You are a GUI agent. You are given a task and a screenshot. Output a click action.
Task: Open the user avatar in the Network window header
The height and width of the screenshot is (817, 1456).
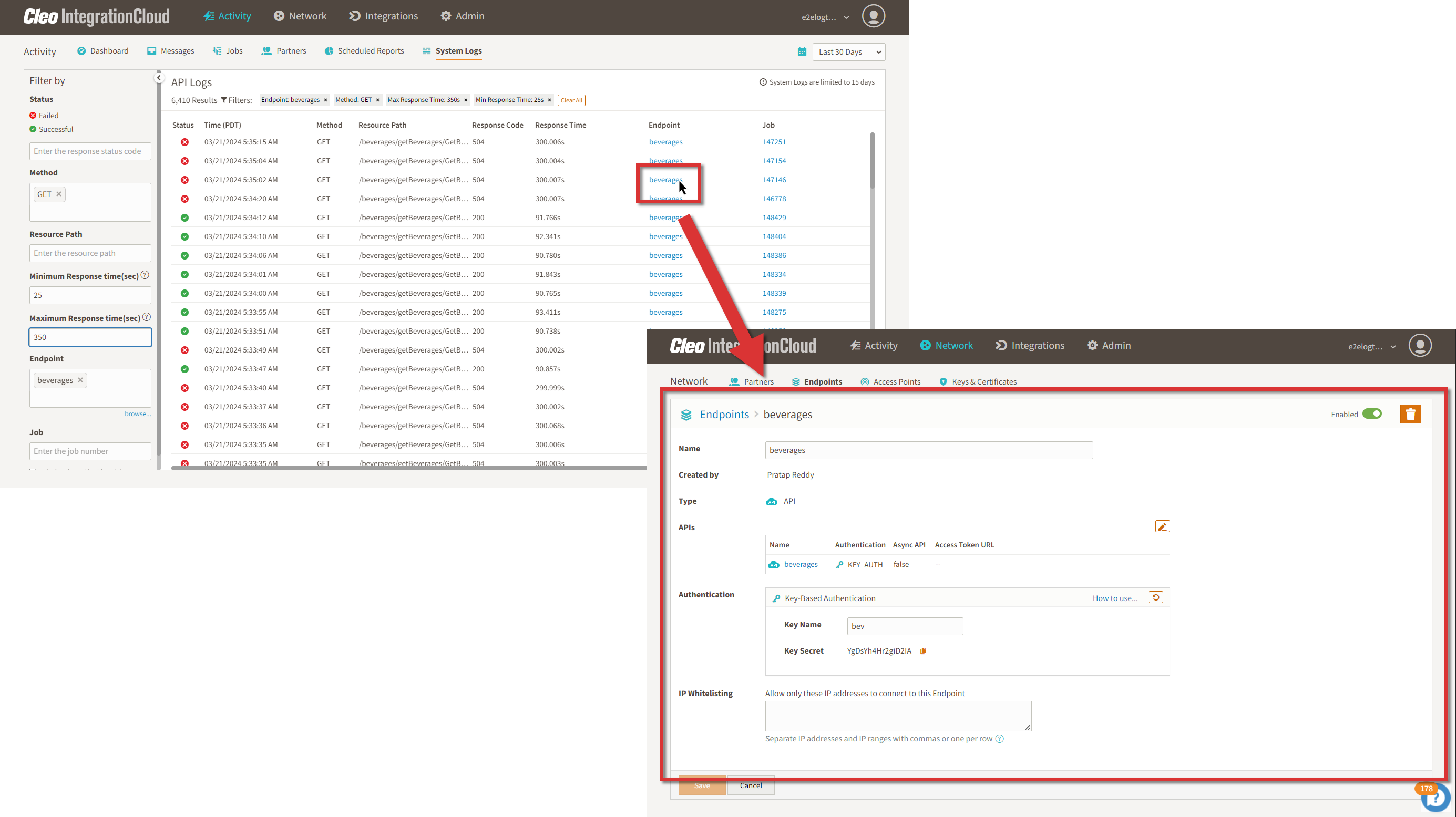pos(1420,346)
